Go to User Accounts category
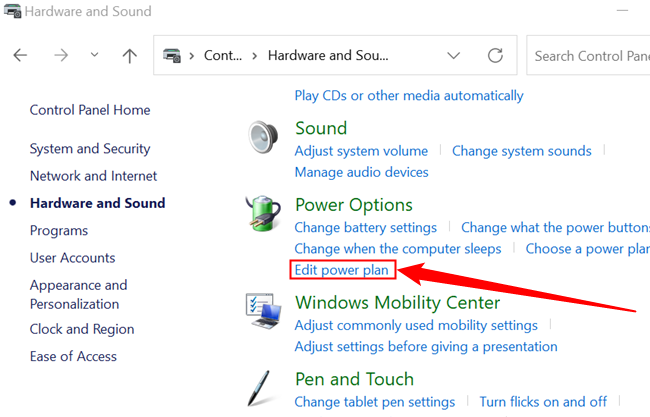Screen dimensions: 650x417 [x=72, y=258]
